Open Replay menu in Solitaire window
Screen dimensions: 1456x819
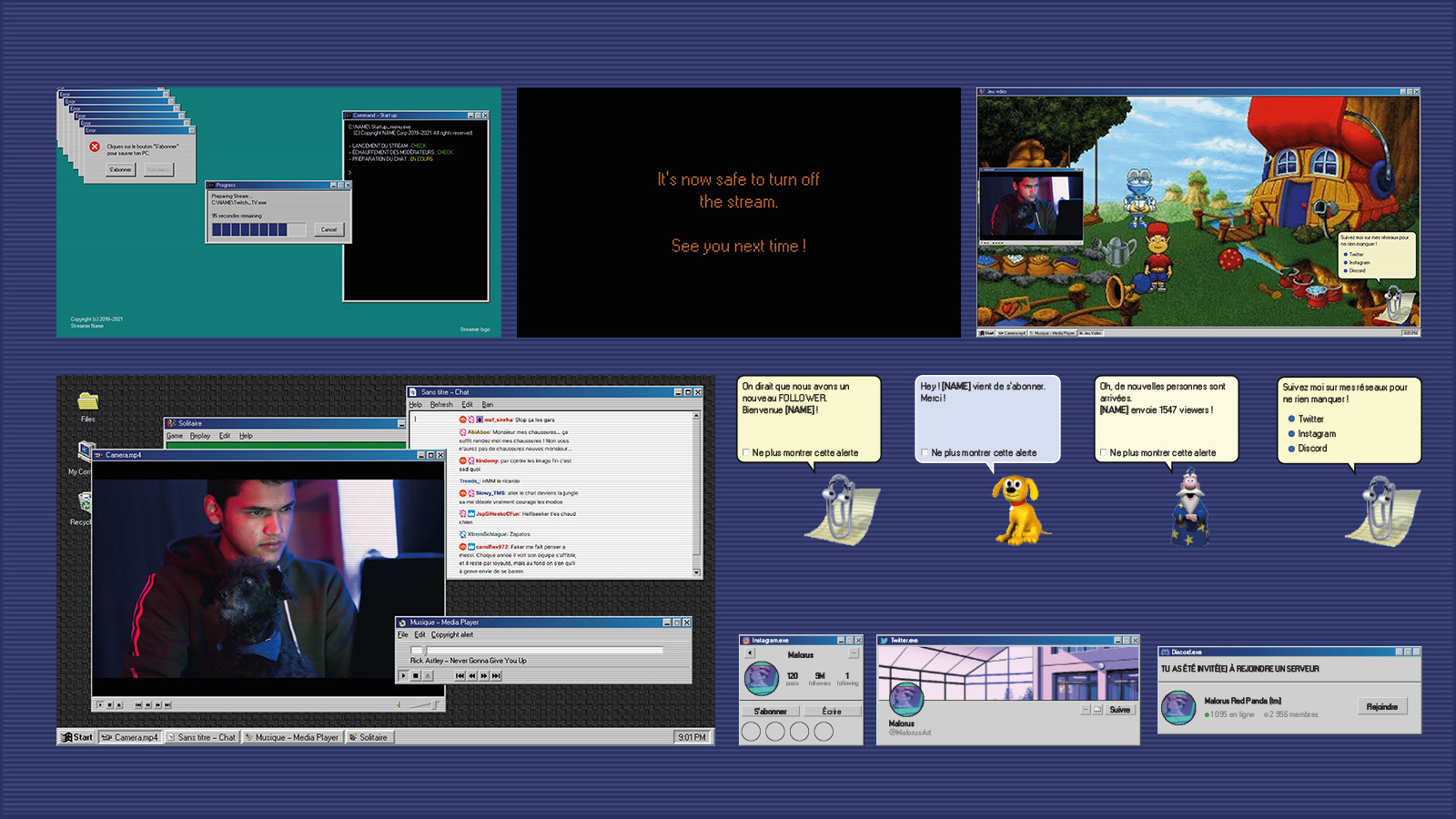click(x=200, y=436)
